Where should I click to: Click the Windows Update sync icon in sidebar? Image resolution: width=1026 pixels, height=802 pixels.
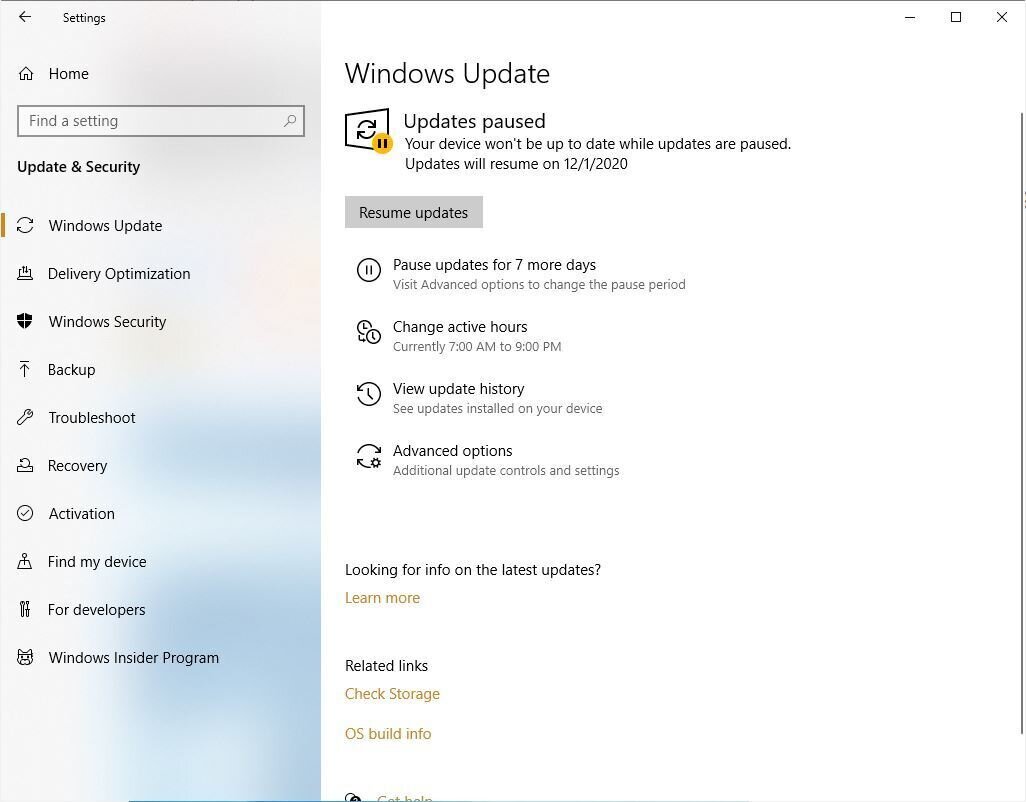[25, 226]
